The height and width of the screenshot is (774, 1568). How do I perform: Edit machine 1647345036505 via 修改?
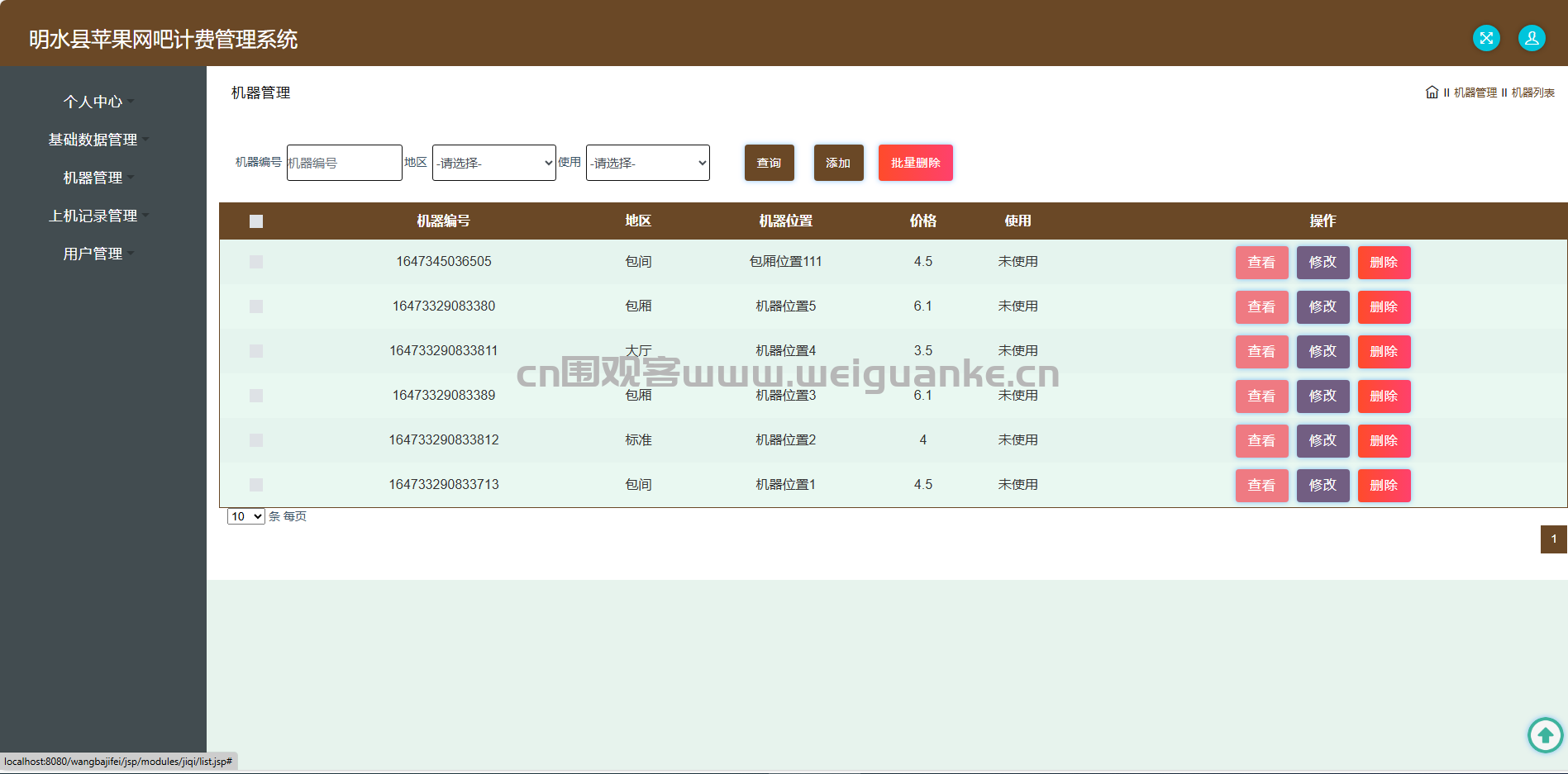coord(1323,263)
